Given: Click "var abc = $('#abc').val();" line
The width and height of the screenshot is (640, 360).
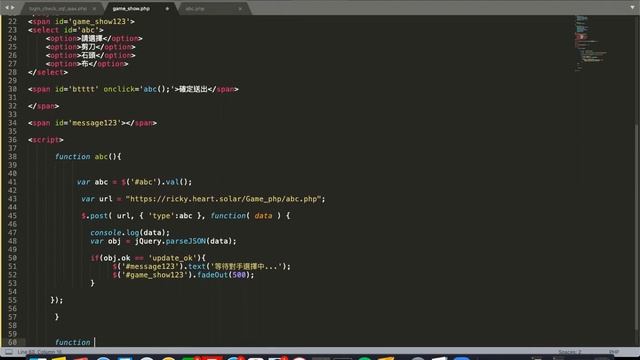Looking at the screenshot, I should 134,182.
